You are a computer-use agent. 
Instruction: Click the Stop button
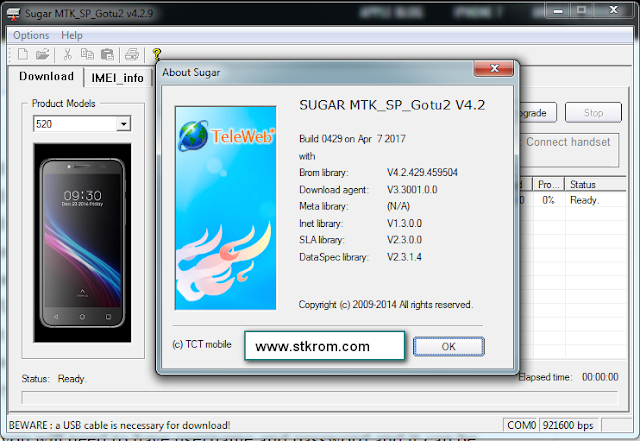point(593,113)
